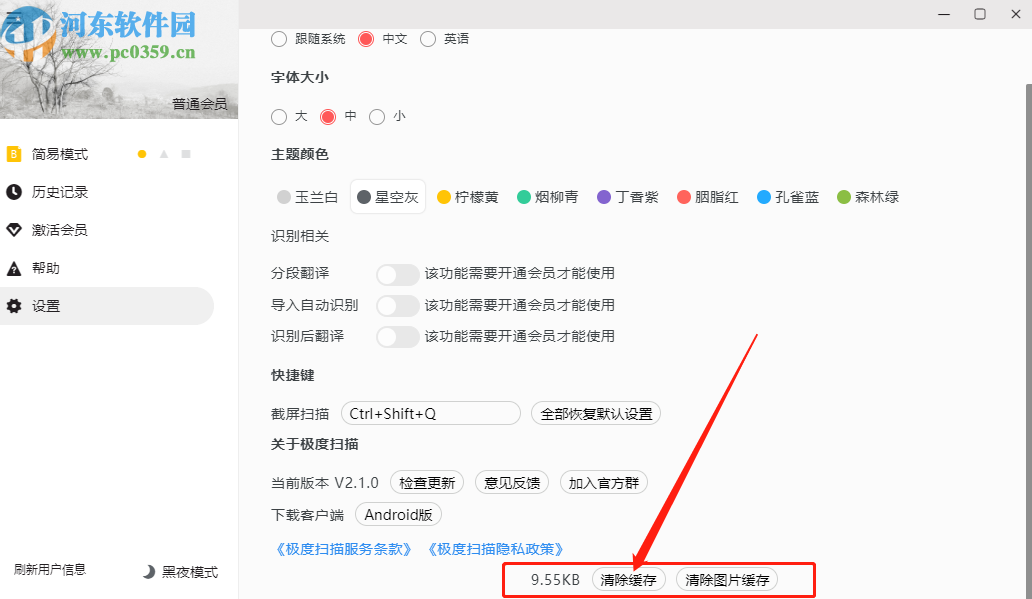Select the yellow dot mode indicator
Image resolution: width=1032 pixels, height=599 pixels.
coord(142,155)
